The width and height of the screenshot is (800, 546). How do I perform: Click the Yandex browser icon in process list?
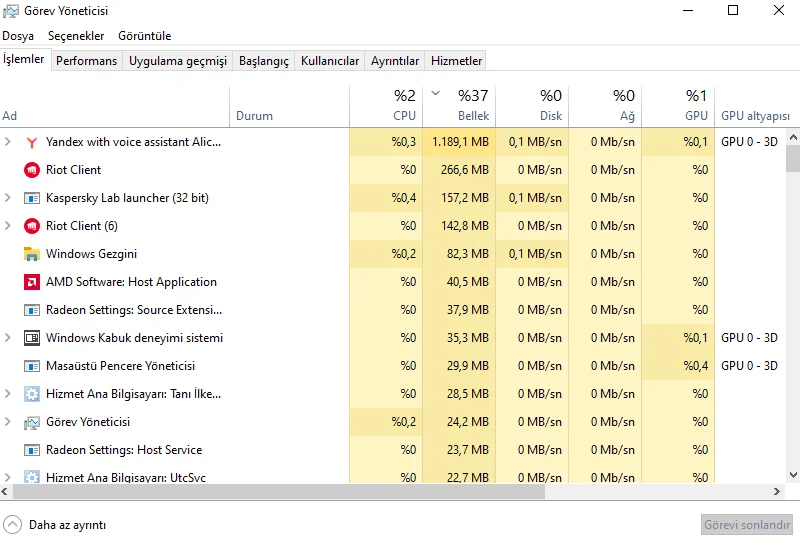(31, 142)
